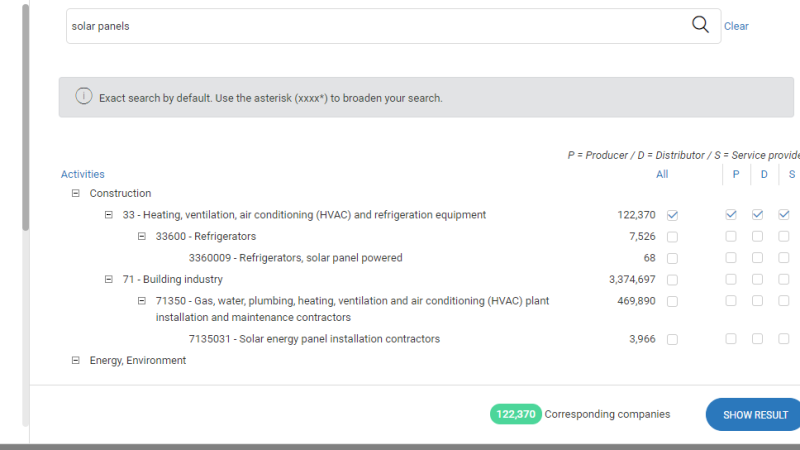The width and height of the screenshot is (800, 450).
Task: Collapse the 71350 - Gas, water, plumbing node
Action: 142,301
